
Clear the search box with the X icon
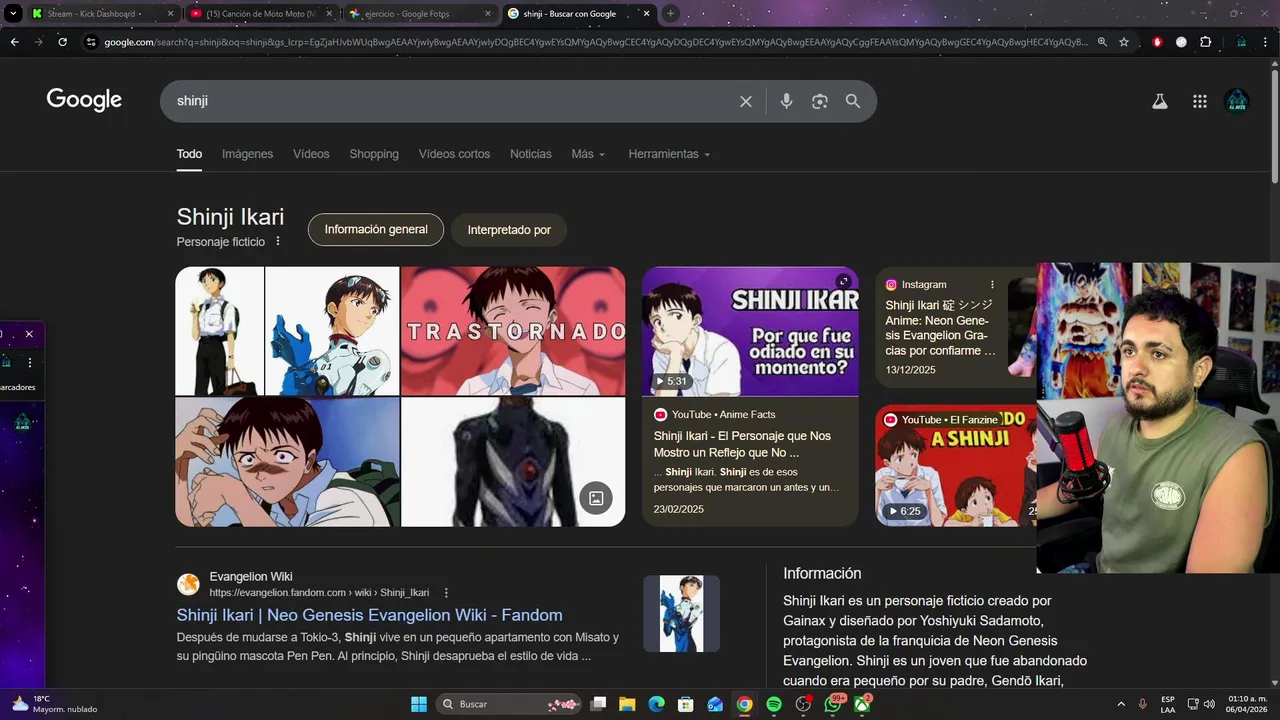click(x=745, y=101)
